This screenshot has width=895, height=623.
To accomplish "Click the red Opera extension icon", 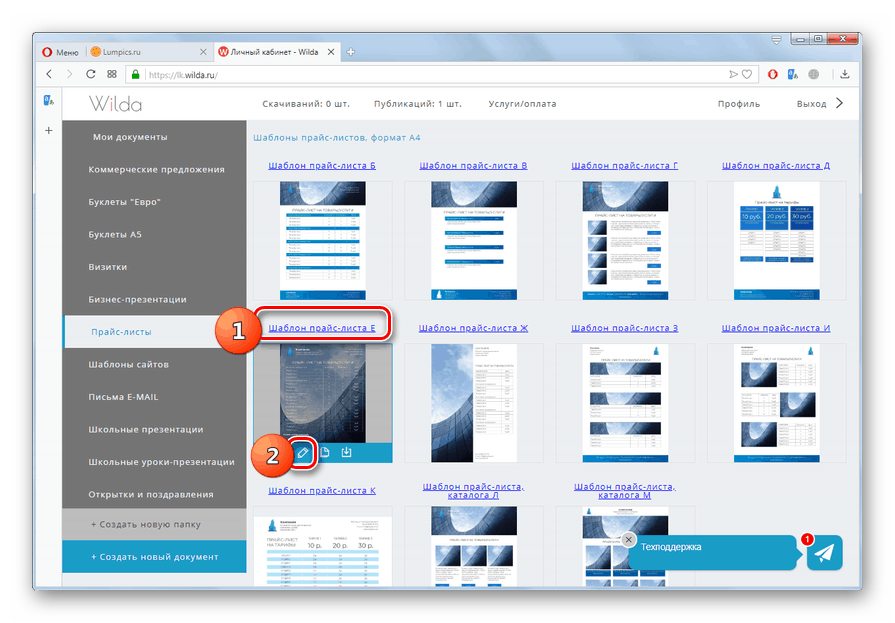I will [x=772, y=74].
